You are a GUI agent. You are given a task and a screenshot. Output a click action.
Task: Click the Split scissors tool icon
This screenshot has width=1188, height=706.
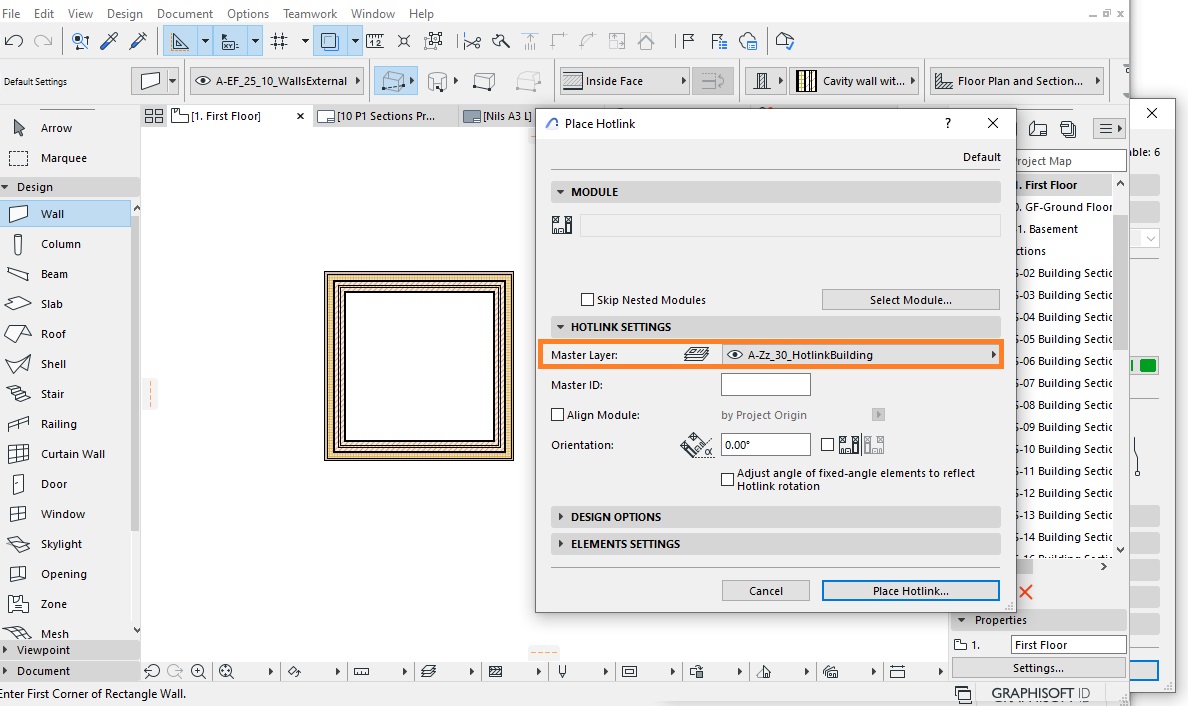[x=472, y=42]
